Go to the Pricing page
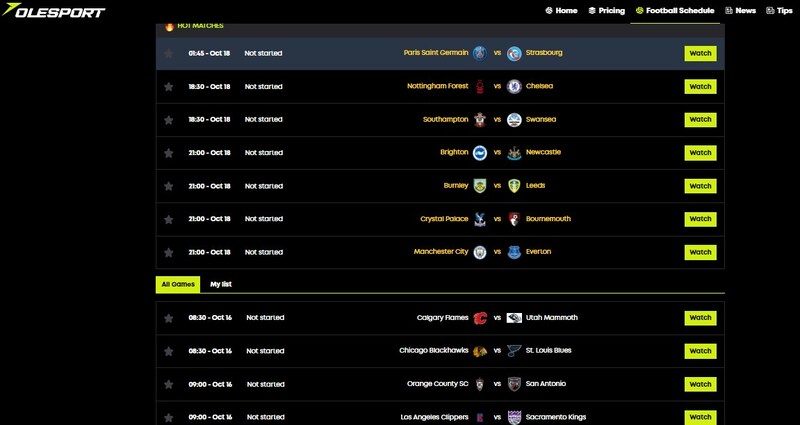This screenshot has width=800, height=425. 606,10
